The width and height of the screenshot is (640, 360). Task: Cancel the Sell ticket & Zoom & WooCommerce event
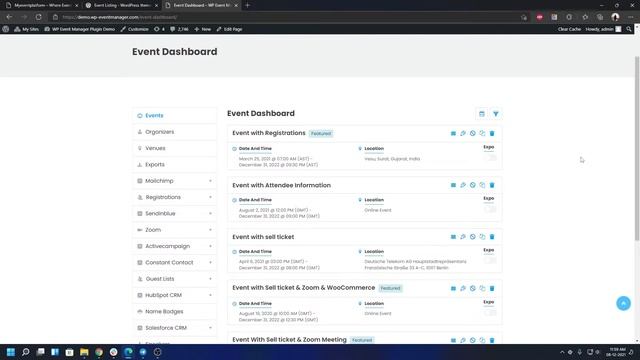pos(473,289)
